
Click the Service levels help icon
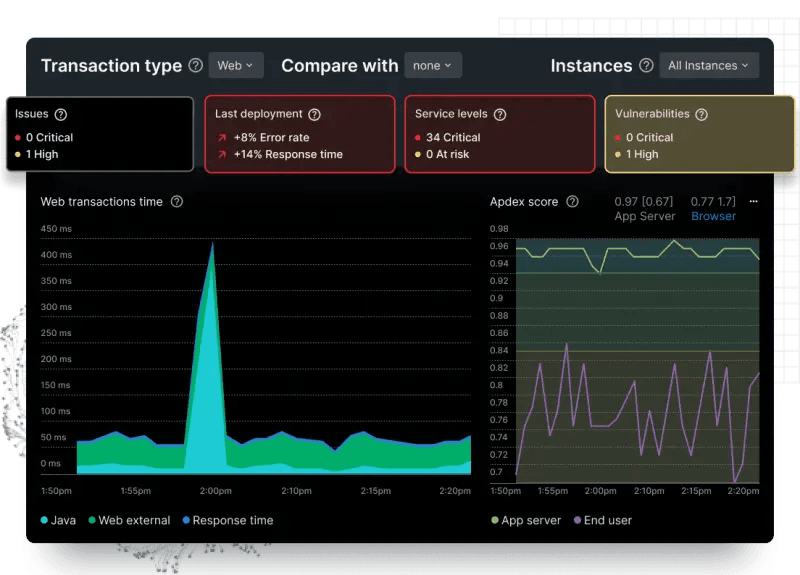[x=500, y=114]
